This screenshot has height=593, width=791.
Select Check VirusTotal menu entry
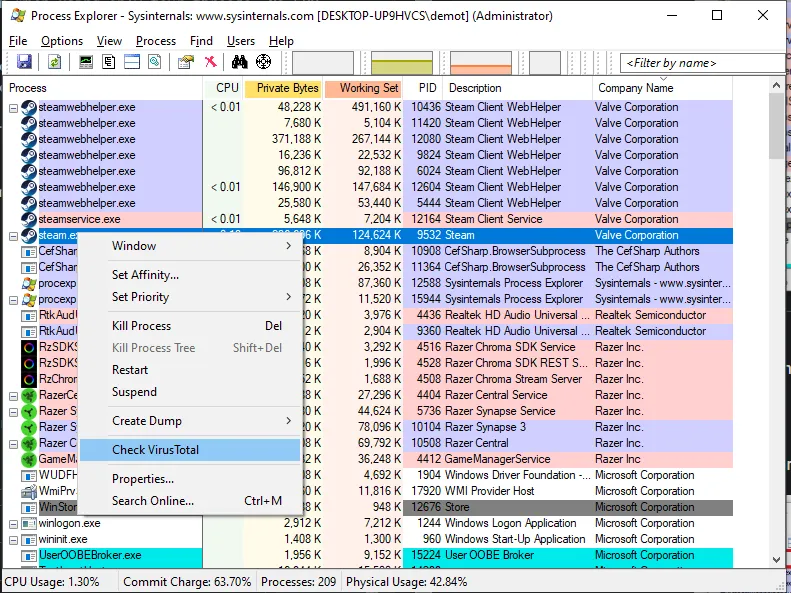pos(190,450)
